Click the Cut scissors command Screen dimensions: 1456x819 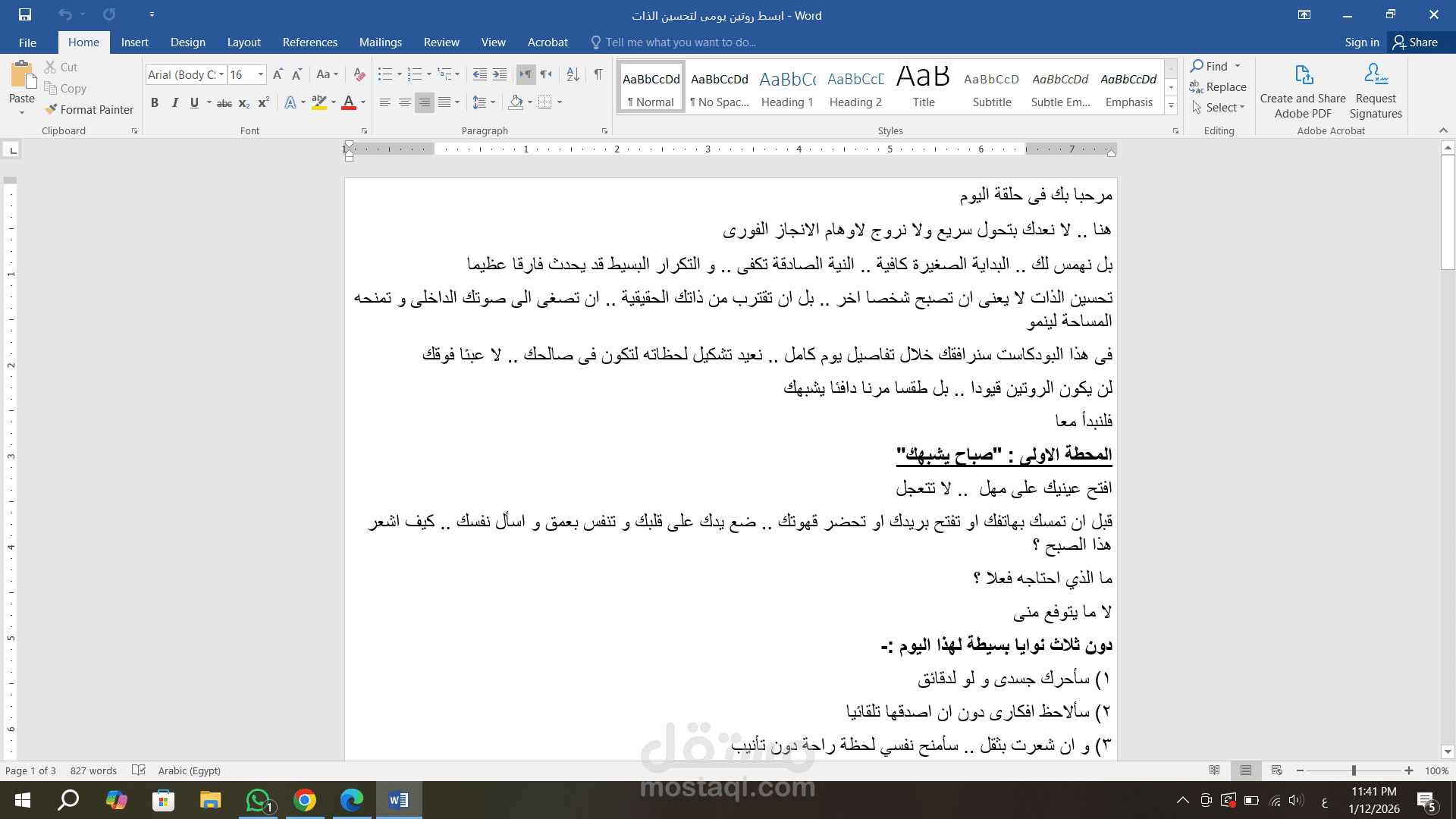click(61, 67)
